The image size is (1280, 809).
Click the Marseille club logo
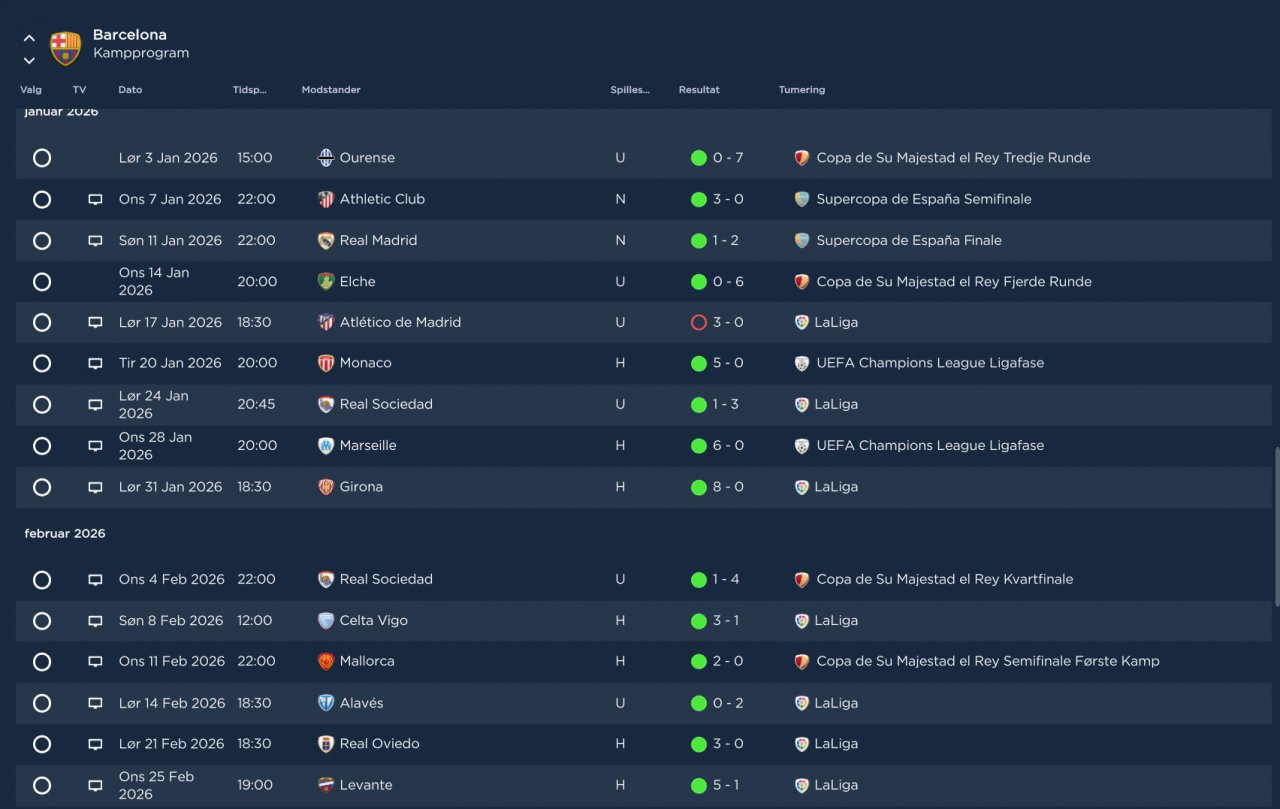(326, 446)
